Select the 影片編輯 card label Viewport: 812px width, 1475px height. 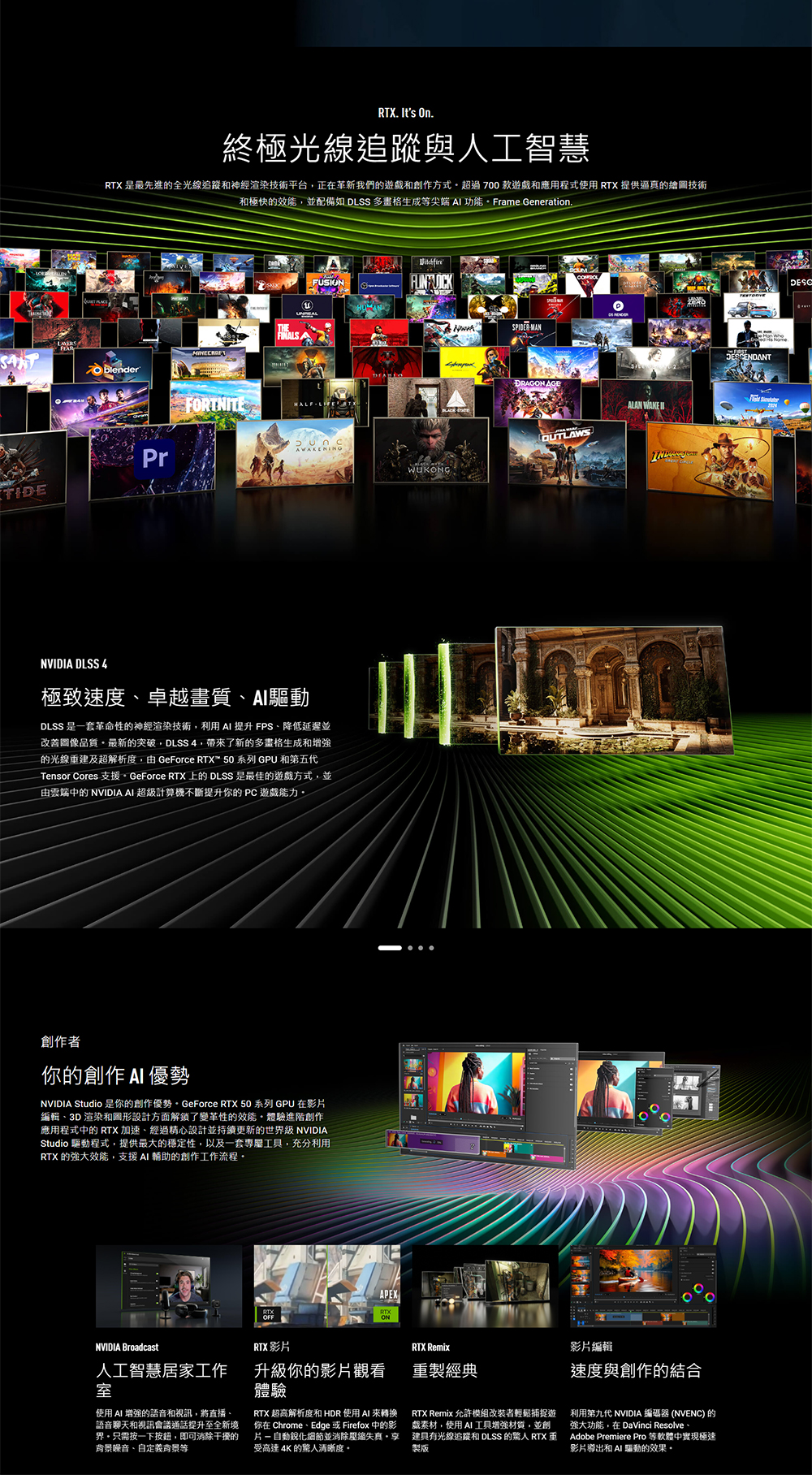pos(592,1347)
